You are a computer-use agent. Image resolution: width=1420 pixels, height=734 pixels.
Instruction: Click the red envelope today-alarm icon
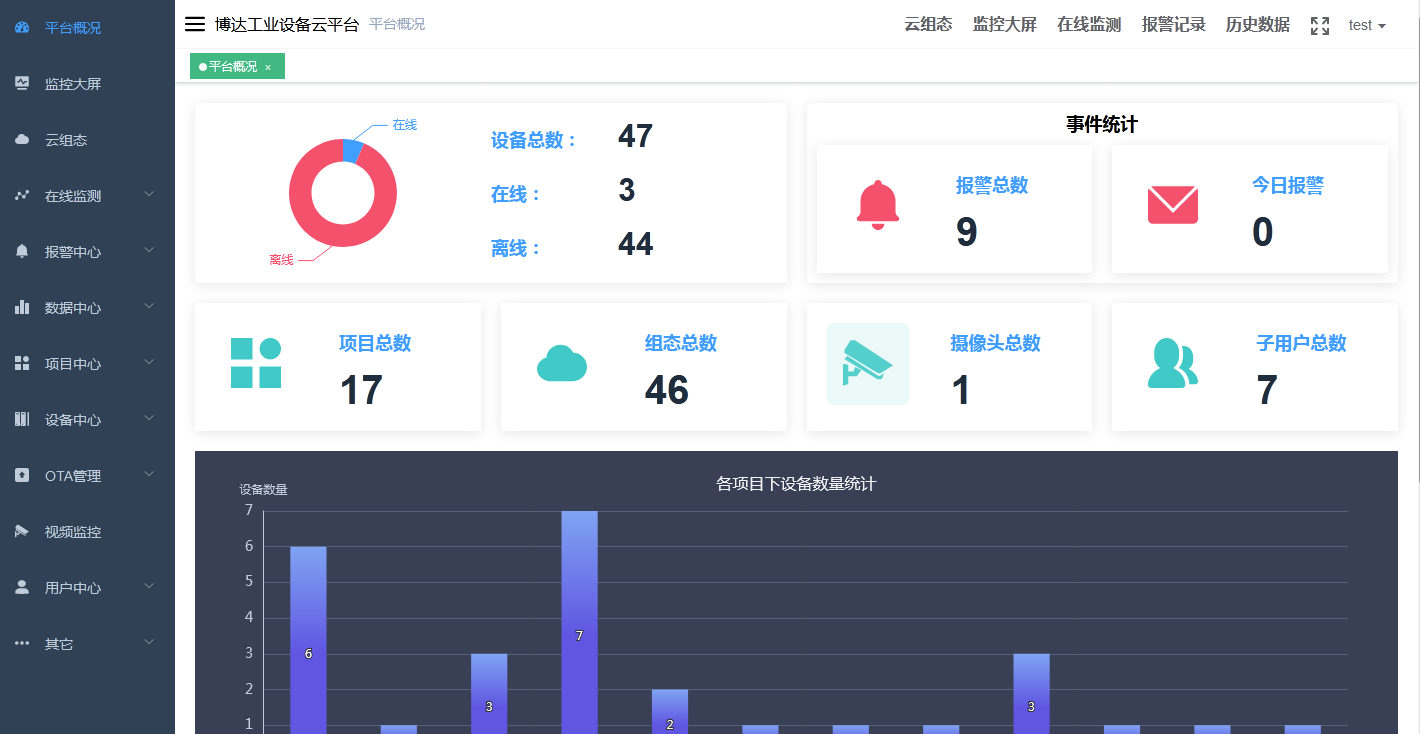coord(1172,205)
